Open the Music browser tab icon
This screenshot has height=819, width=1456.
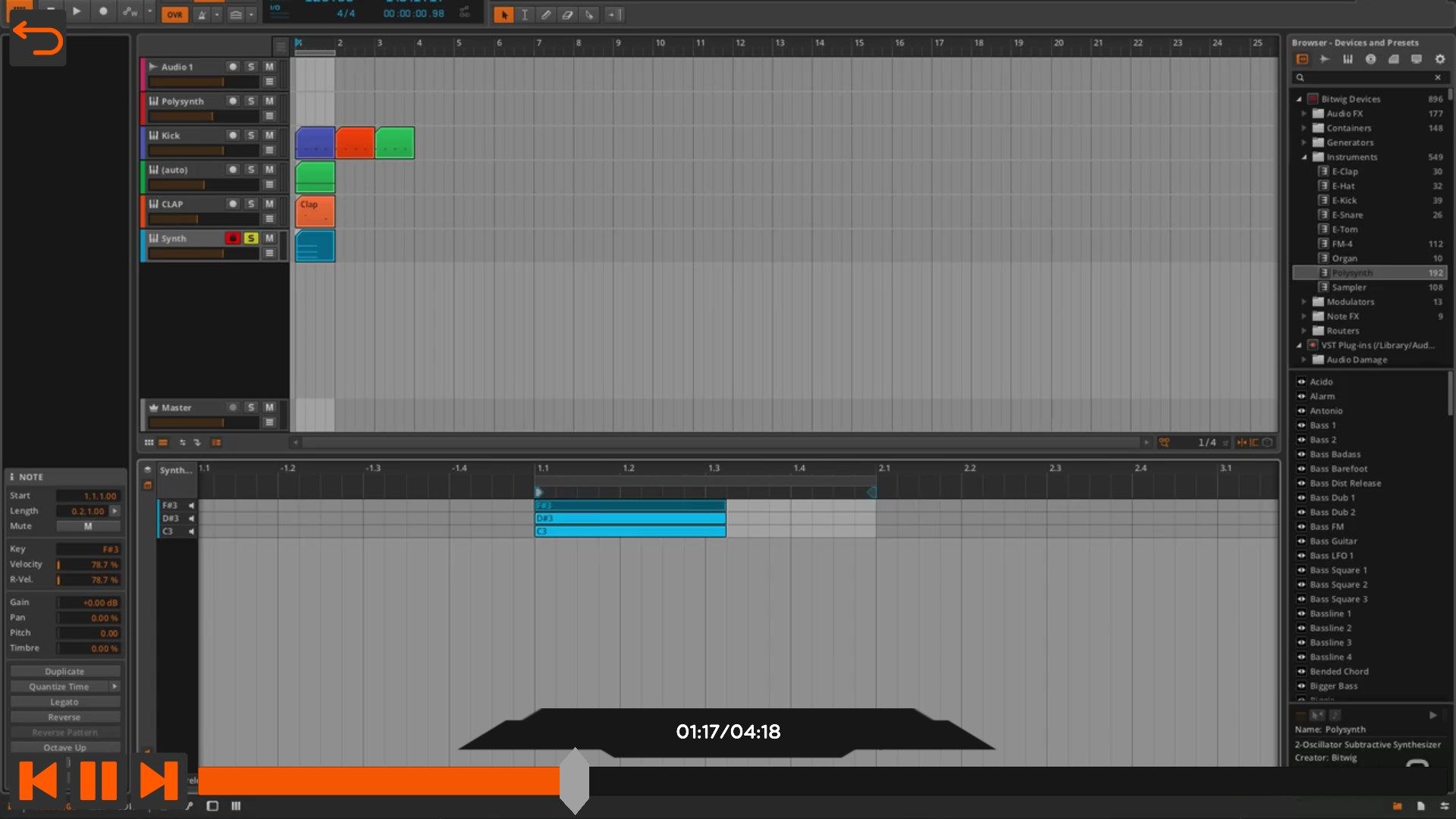[1371, 59]
